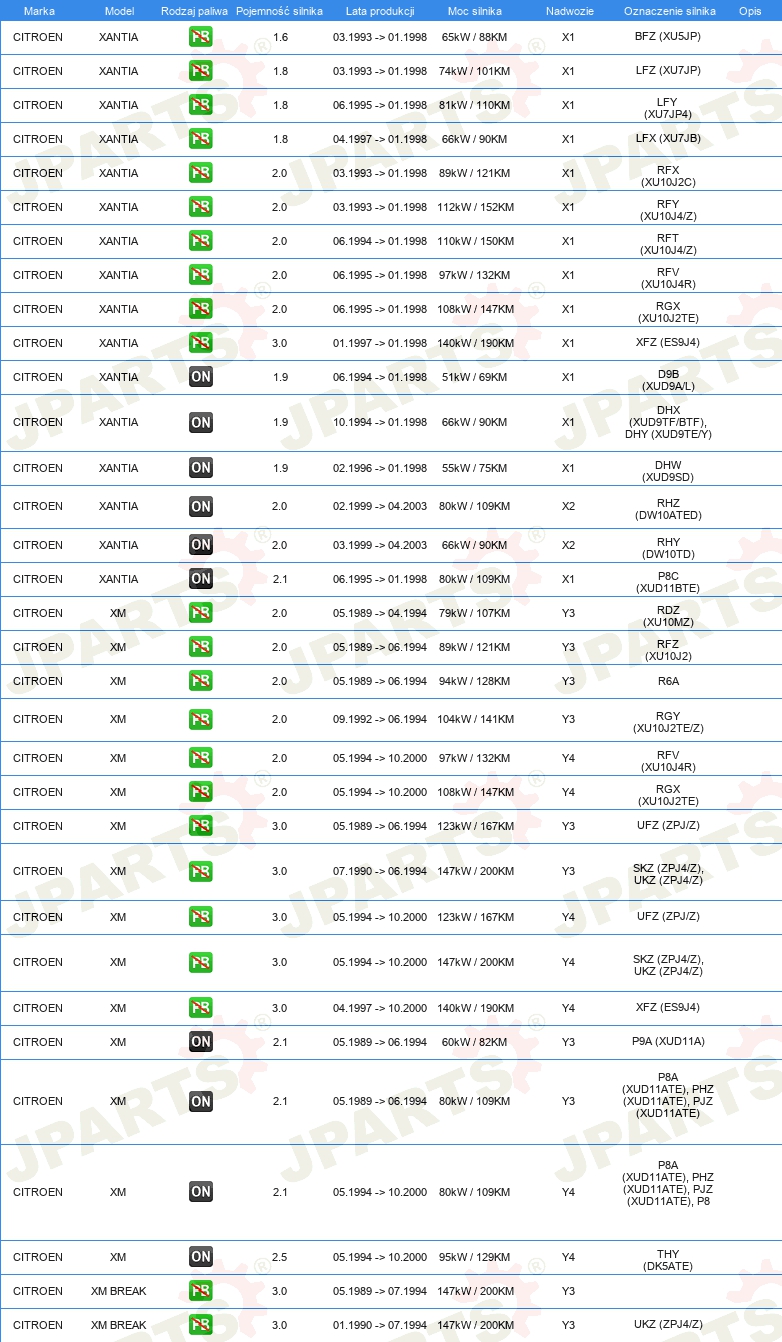The height and width of the screenshot is (1342, 782).
Task: Click the PB fuel icon in the BFZ (XU5JP) row
Action: (x=201, y=37)
